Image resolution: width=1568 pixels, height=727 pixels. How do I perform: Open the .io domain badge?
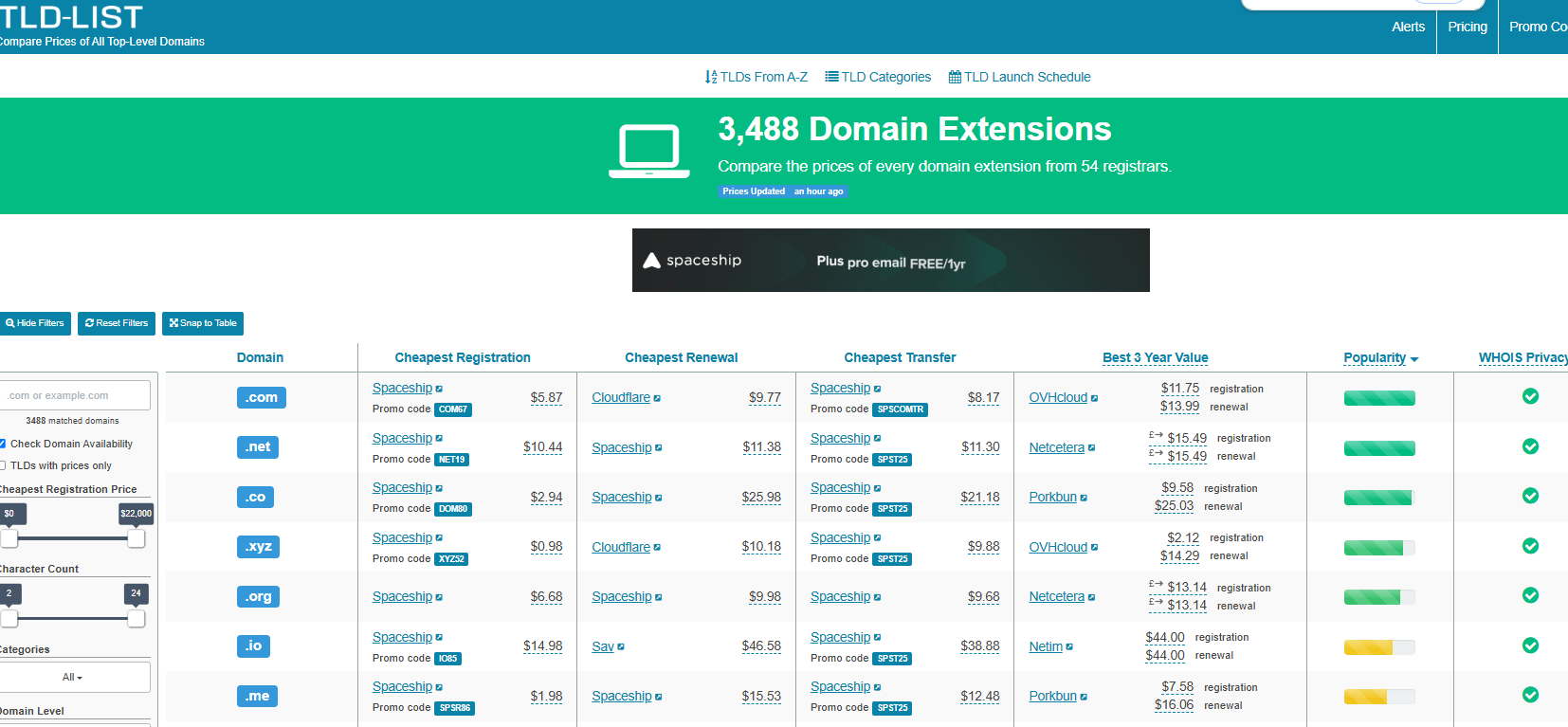click(x=253, y=646)
